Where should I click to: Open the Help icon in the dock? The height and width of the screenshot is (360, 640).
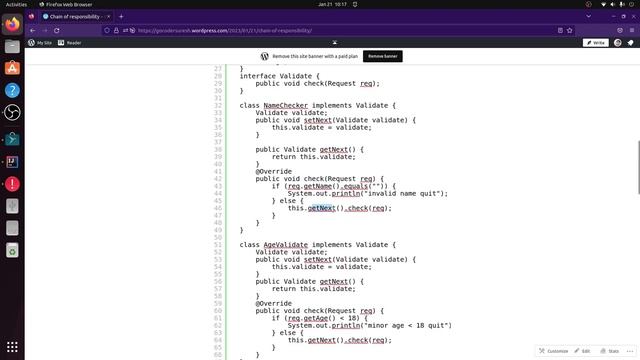coord(12,90)
